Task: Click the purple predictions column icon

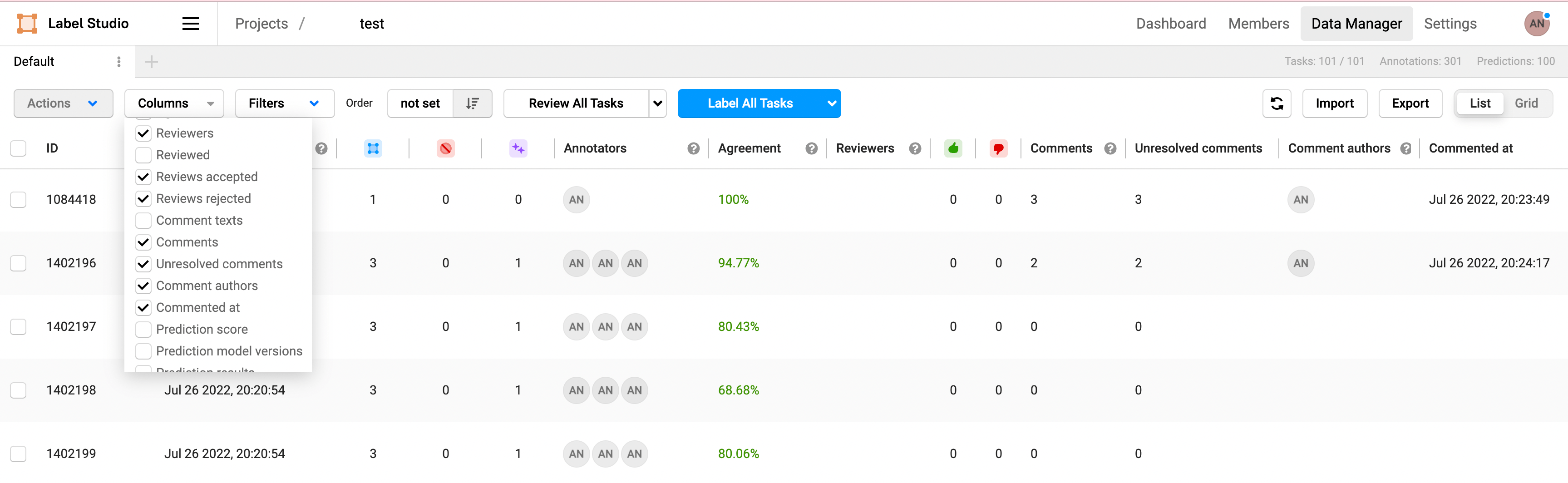Action: pos(518,148)
